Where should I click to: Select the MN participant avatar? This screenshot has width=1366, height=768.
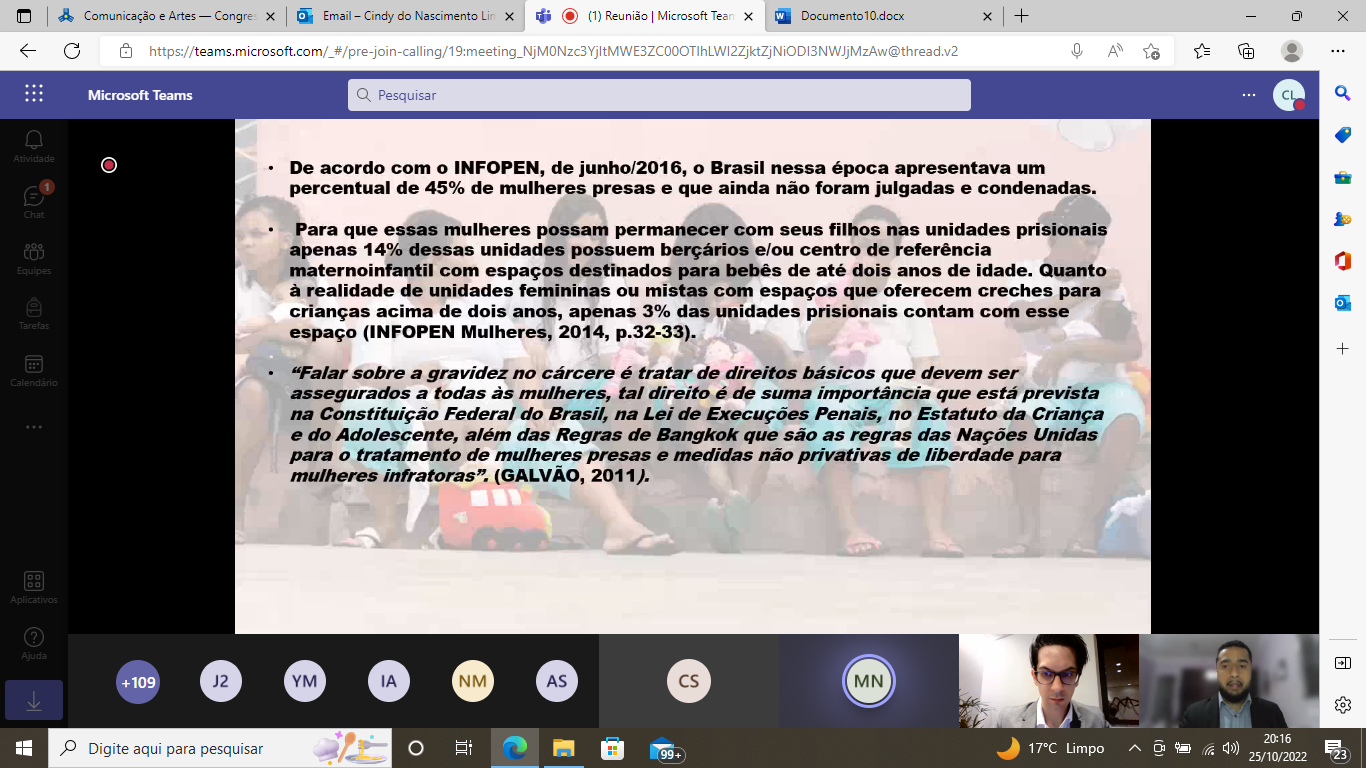(868, 682)
